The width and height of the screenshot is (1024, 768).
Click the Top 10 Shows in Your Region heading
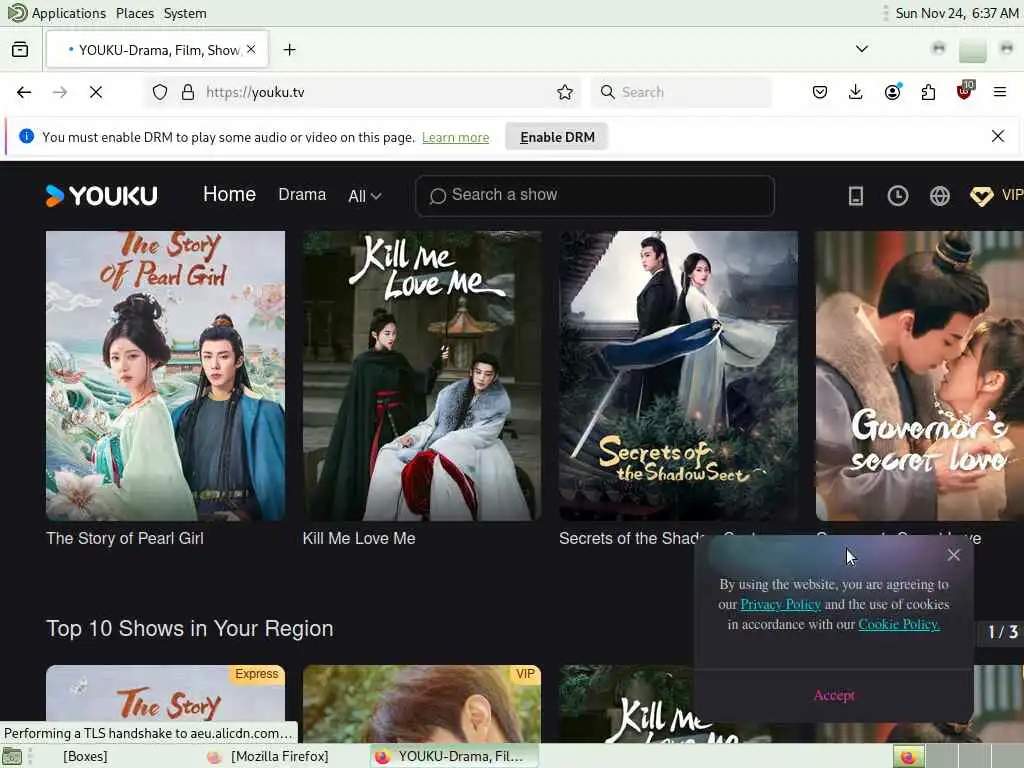click(x=189, y=628)
